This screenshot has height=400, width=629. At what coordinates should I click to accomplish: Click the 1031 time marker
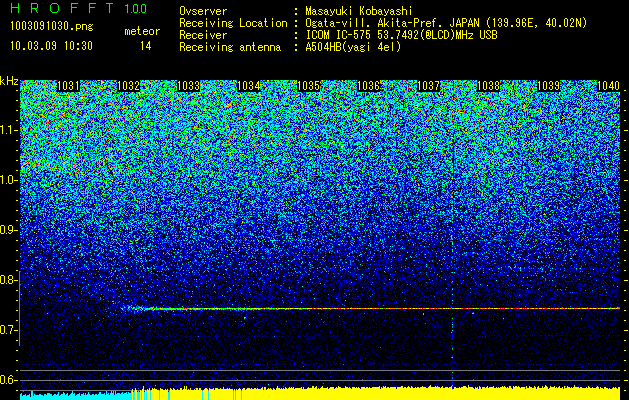tap(69, 86)
